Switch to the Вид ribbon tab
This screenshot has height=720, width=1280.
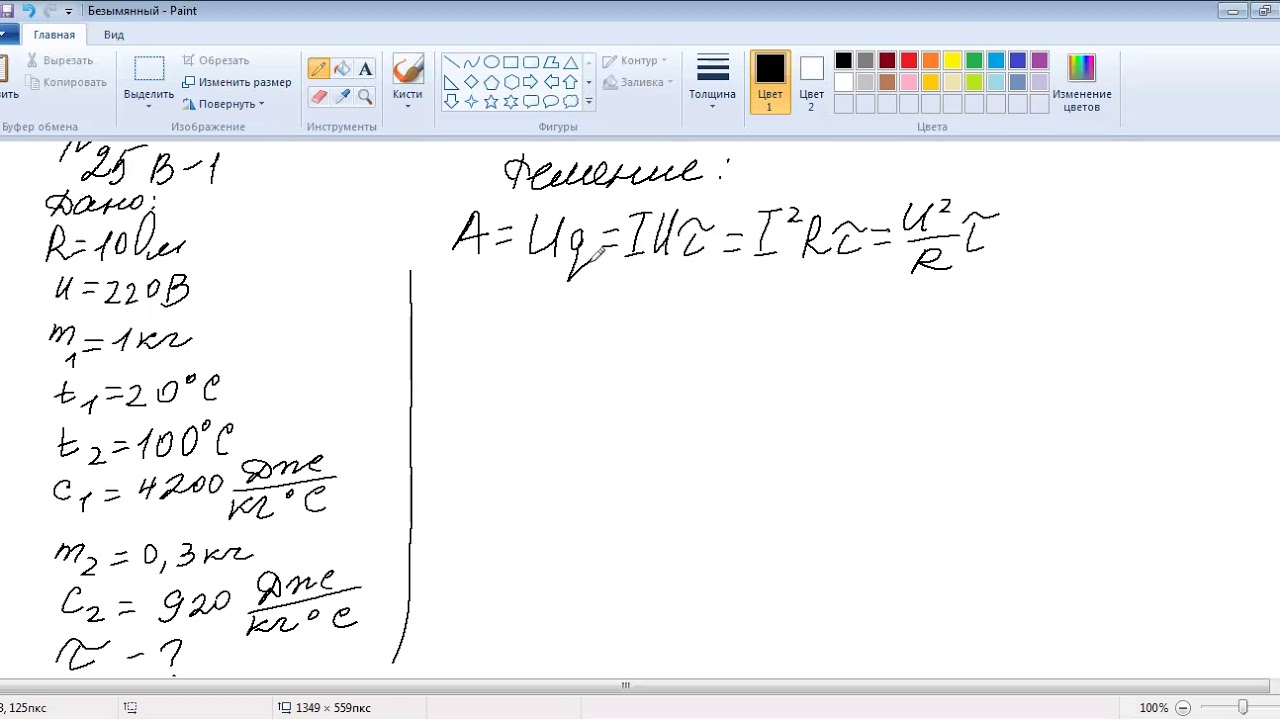coord(114,35)
